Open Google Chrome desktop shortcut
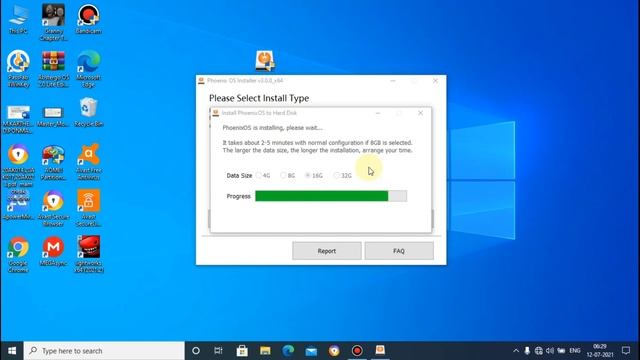The height and width of the screenshot is (360, 640). (x=18, y=254)
